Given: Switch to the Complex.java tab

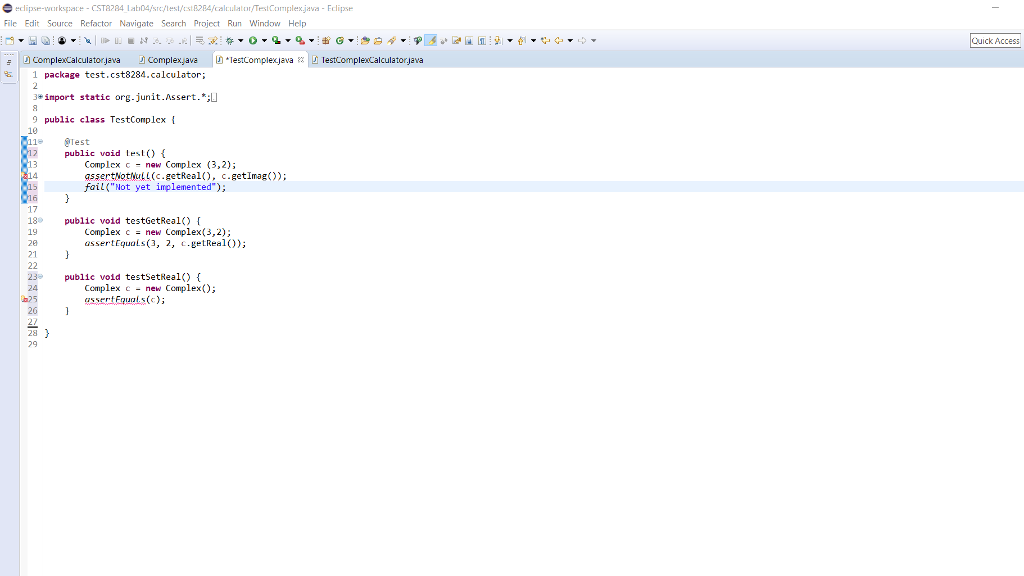Looking at the screenshot, I should tap(170, 59).
